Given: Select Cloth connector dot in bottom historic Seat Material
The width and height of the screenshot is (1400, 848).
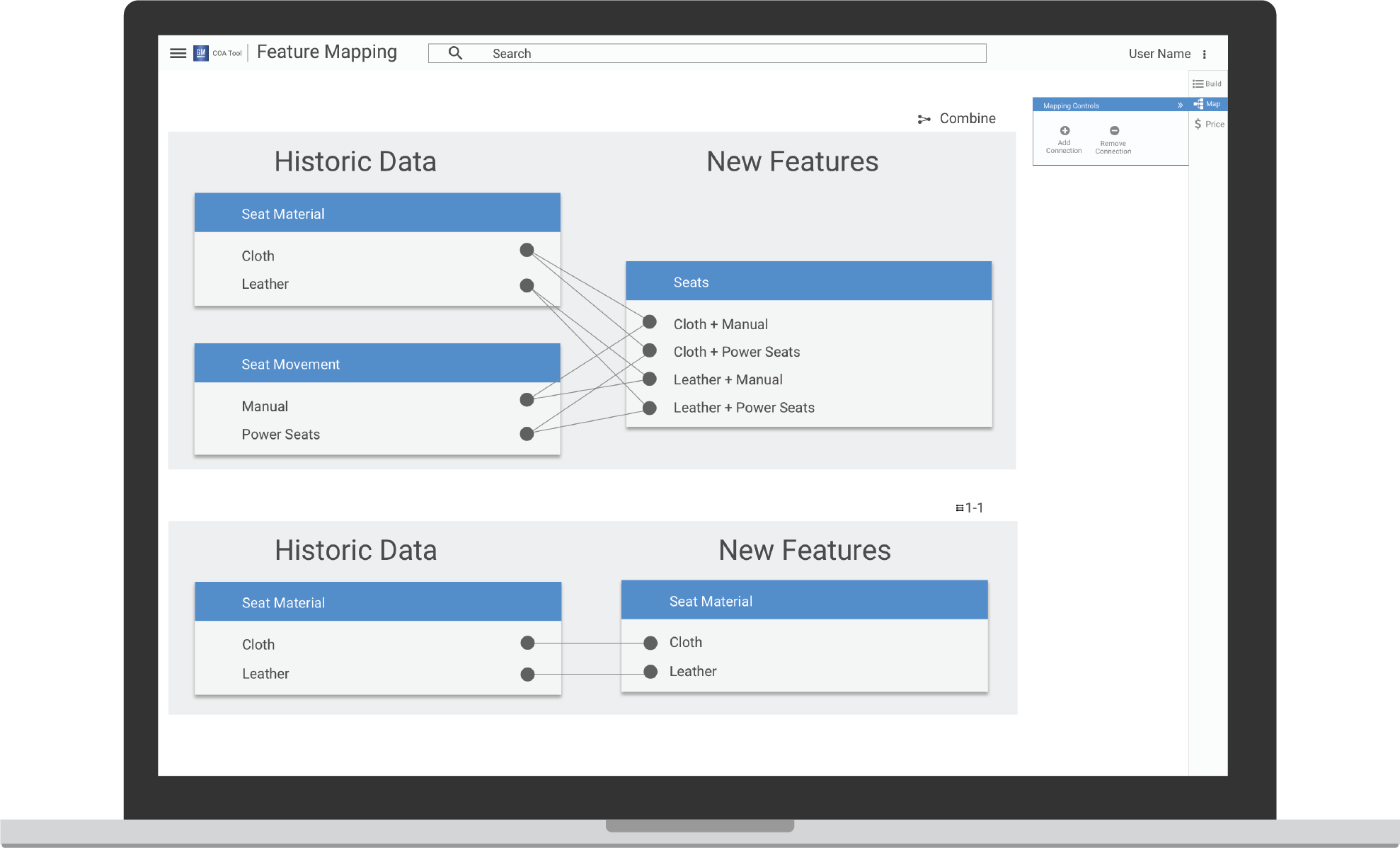Looking at the screenshot, I should (527, 643).
